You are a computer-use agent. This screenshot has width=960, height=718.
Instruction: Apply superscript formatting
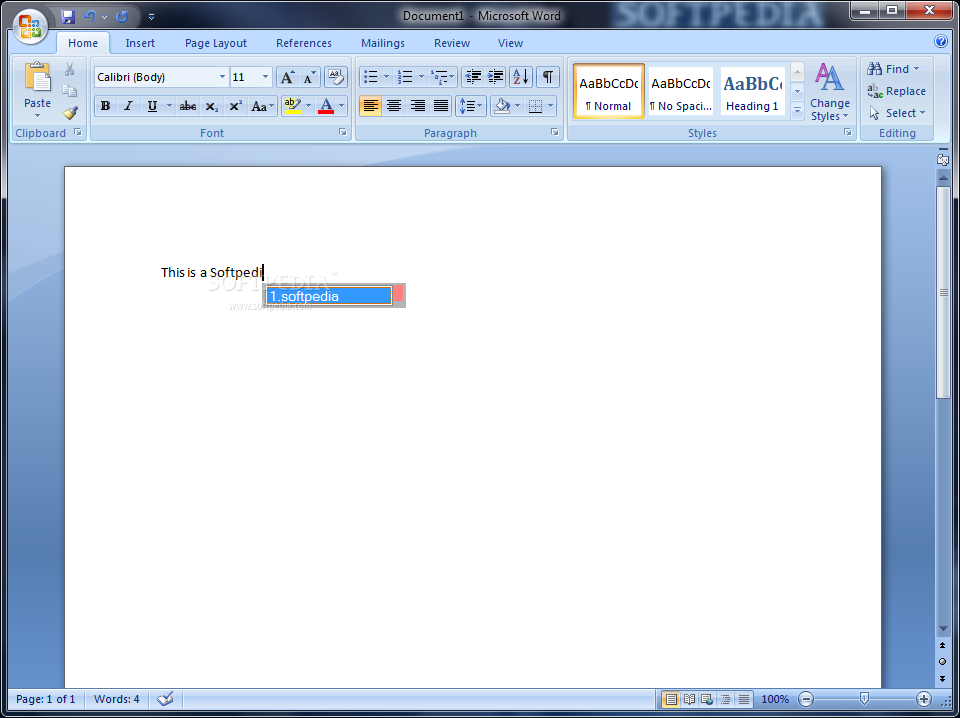(x=235, y=107)
